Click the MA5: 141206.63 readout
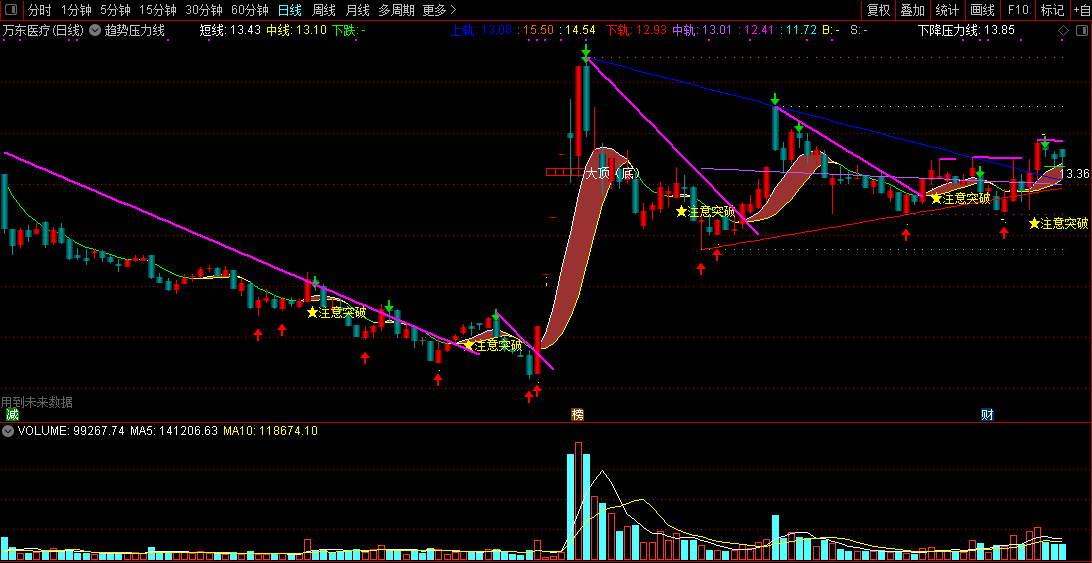This screenshot has width=1092, height=563. (174, 431)
